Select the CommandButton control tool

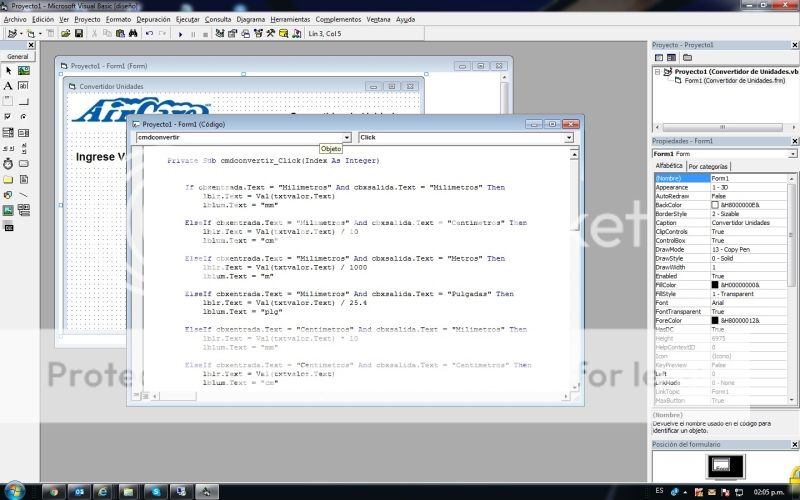[23, 101]
